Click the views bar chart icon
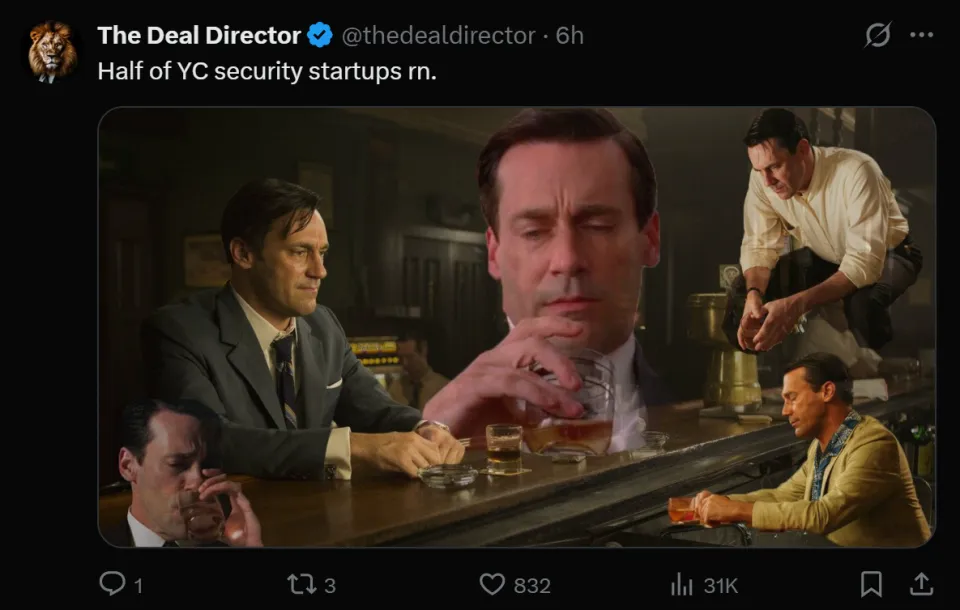Screen dimensions: 960x610 [681, 584]
